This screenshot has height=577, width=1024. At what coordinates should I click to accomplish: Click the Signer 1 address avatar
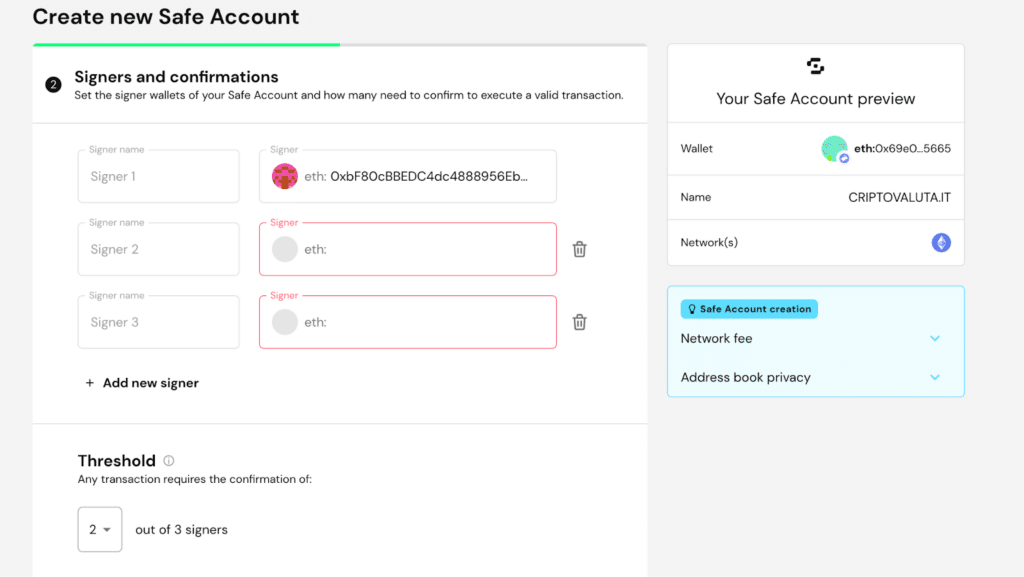285,176
